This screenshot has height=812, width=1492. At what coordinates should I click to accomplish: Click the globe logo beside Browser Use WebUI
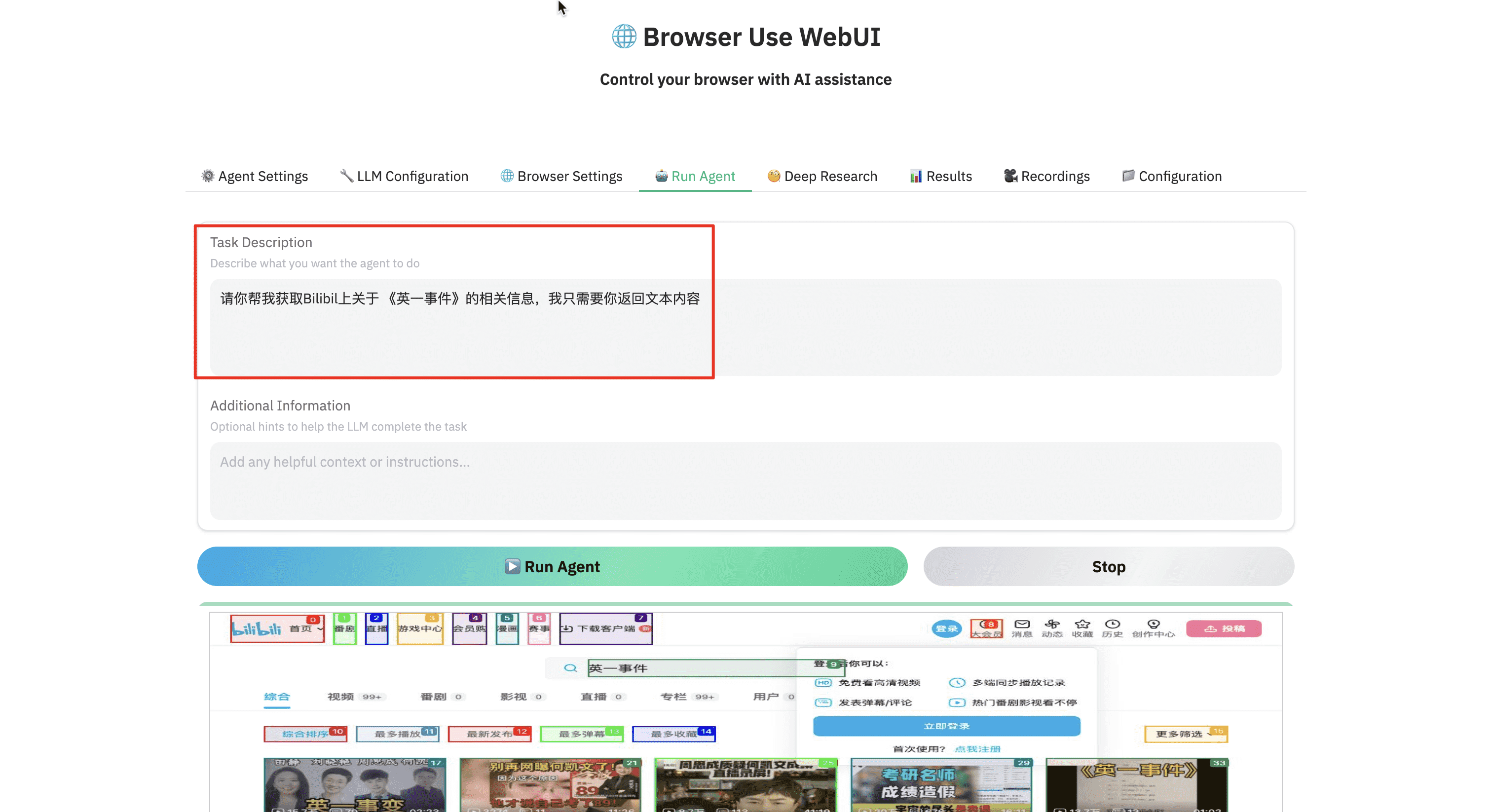point(624,37)
